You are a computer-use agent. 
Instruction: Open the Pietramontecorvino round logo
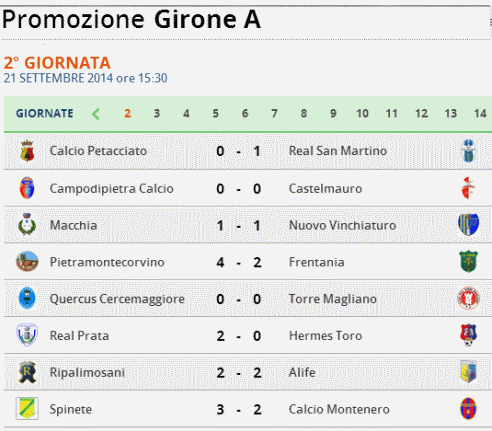[x=27, y=262]
